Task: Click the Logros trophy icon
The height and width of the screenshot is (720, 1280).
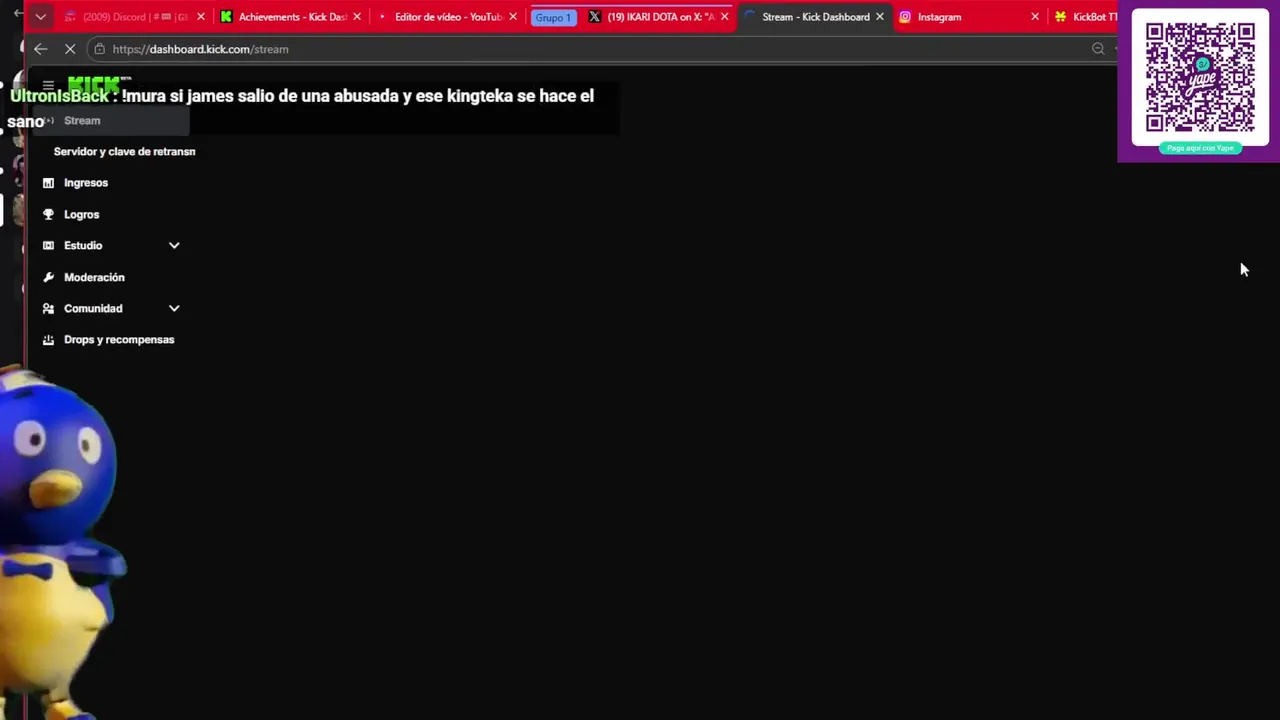Action: (48, 215)
